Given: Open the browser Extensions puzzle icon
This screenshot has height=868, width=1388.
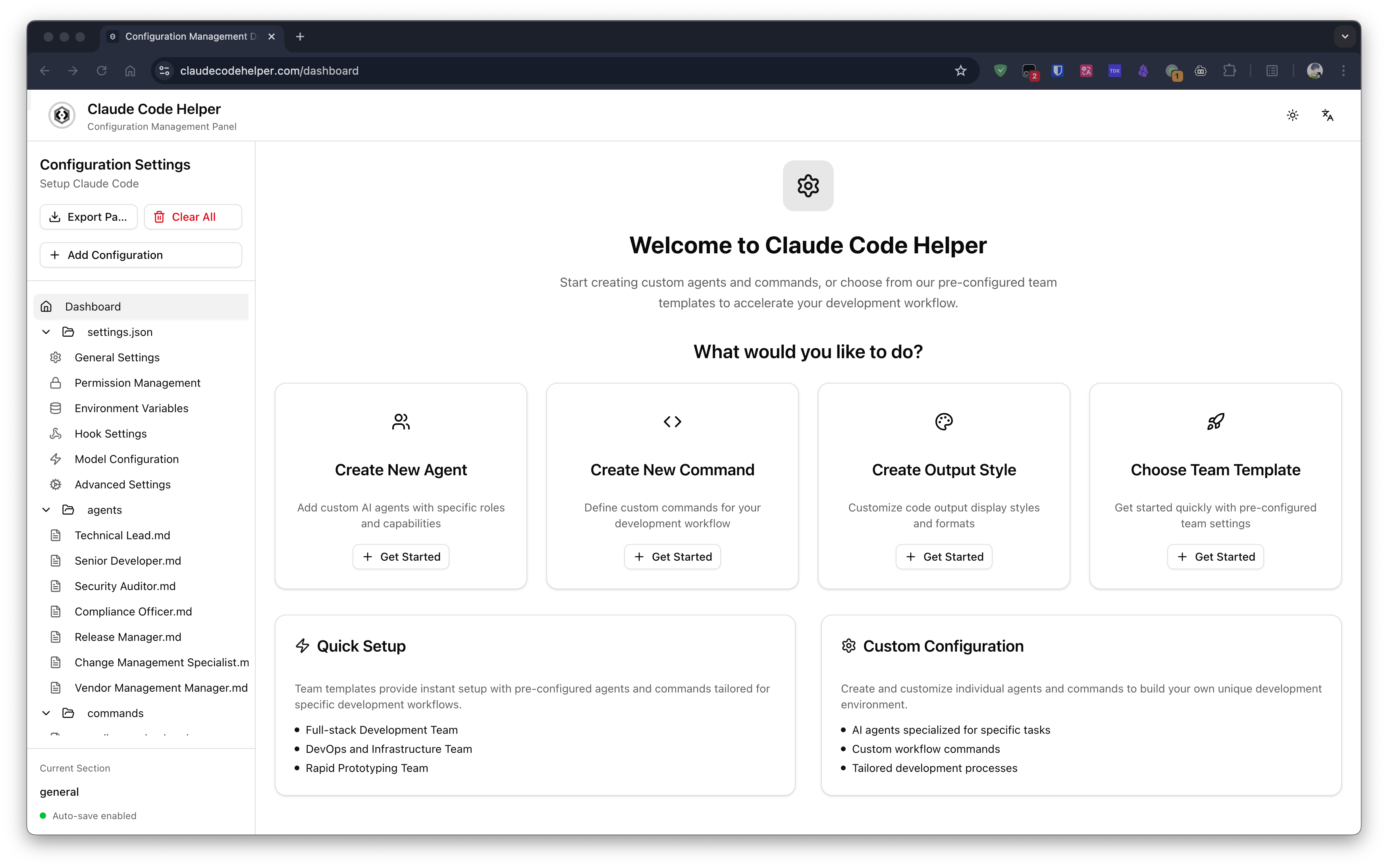Looking at the screenshot, I should (1229, 71).
